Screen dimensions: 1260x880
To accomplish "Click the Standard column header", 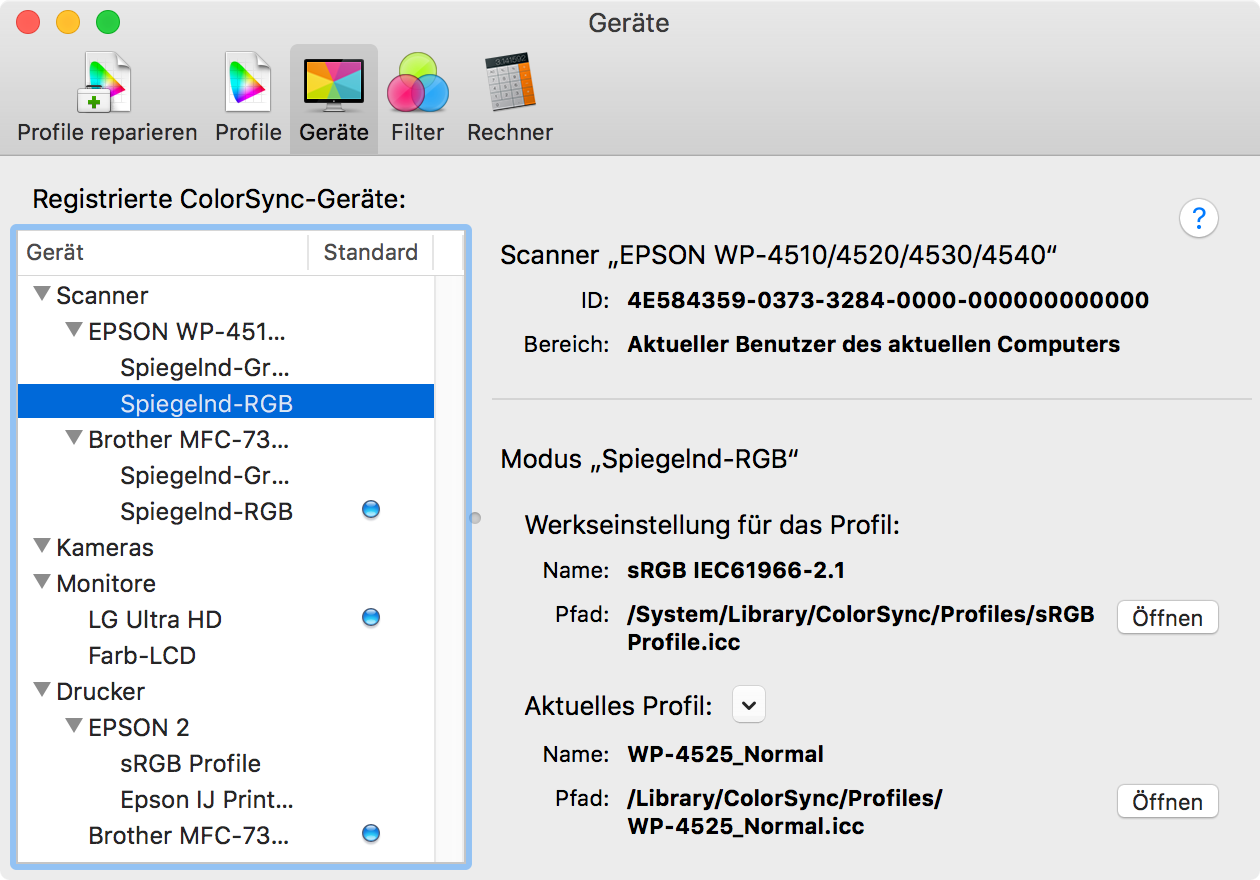I will [x=371, y=252].
